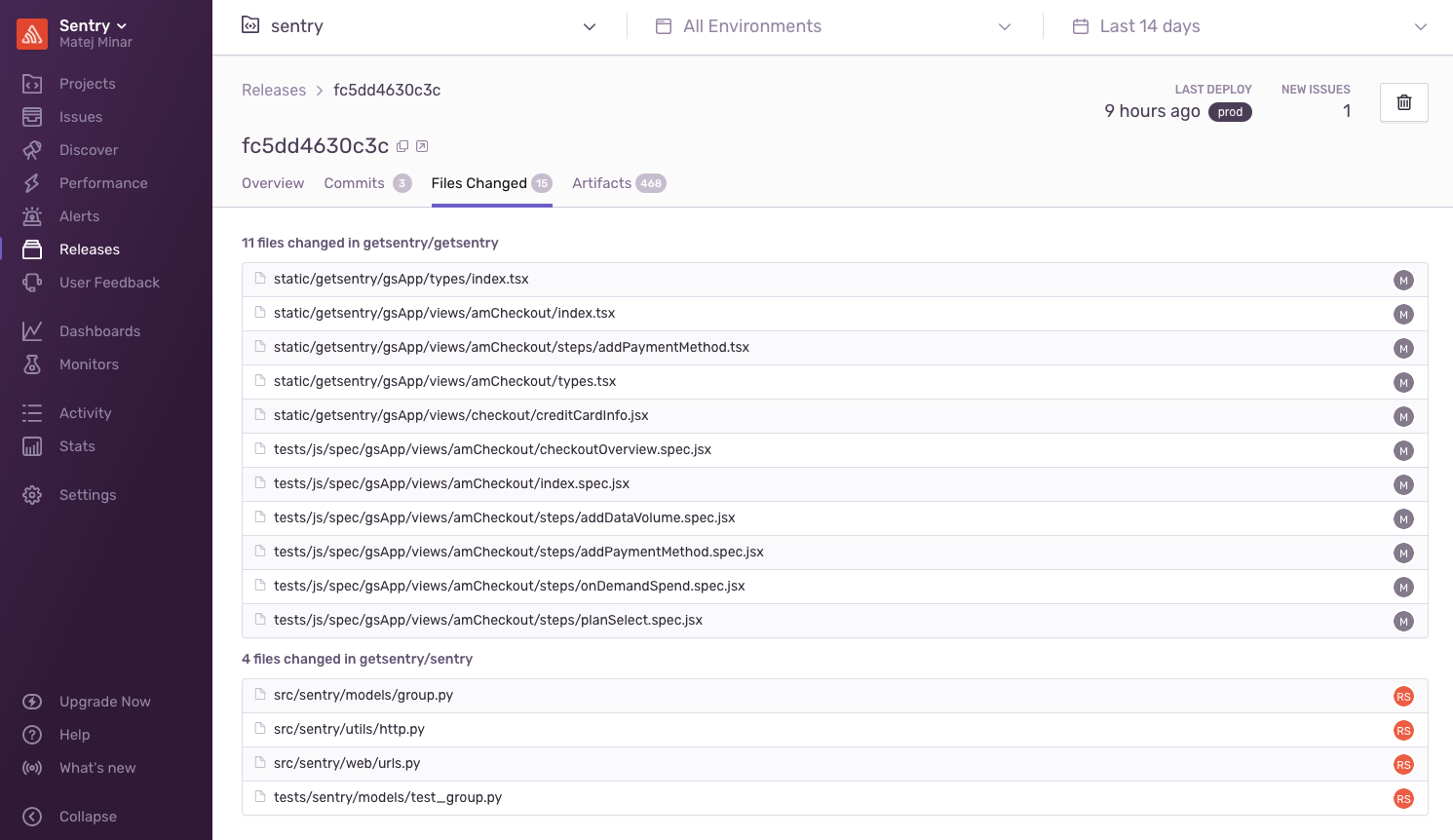Go to Issues in the sidebar

click(80, 117)
